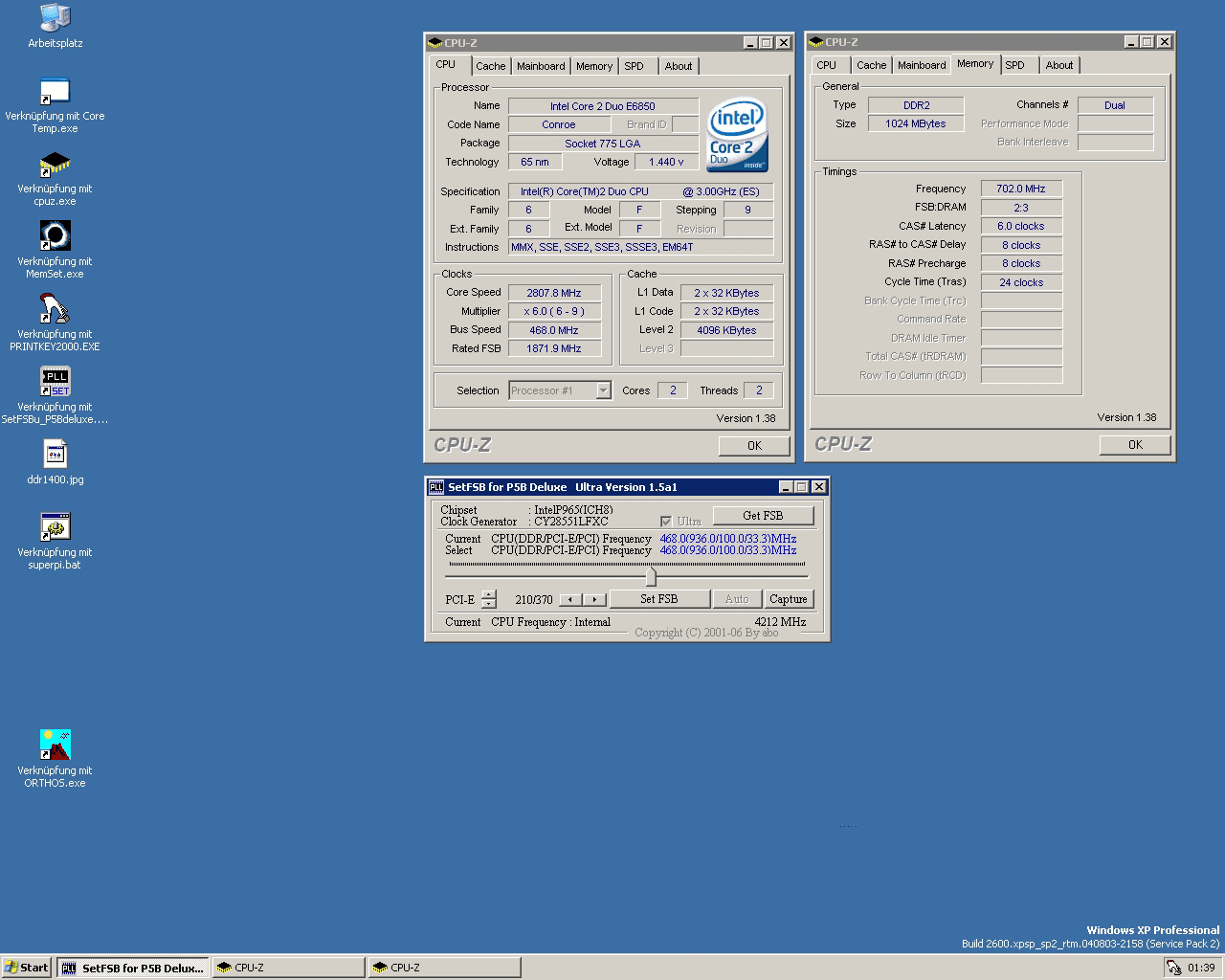Click the Level 2 cache value 4096 KBytes
The height and width of the screenshot is (980, 1225).
(726, 330)
